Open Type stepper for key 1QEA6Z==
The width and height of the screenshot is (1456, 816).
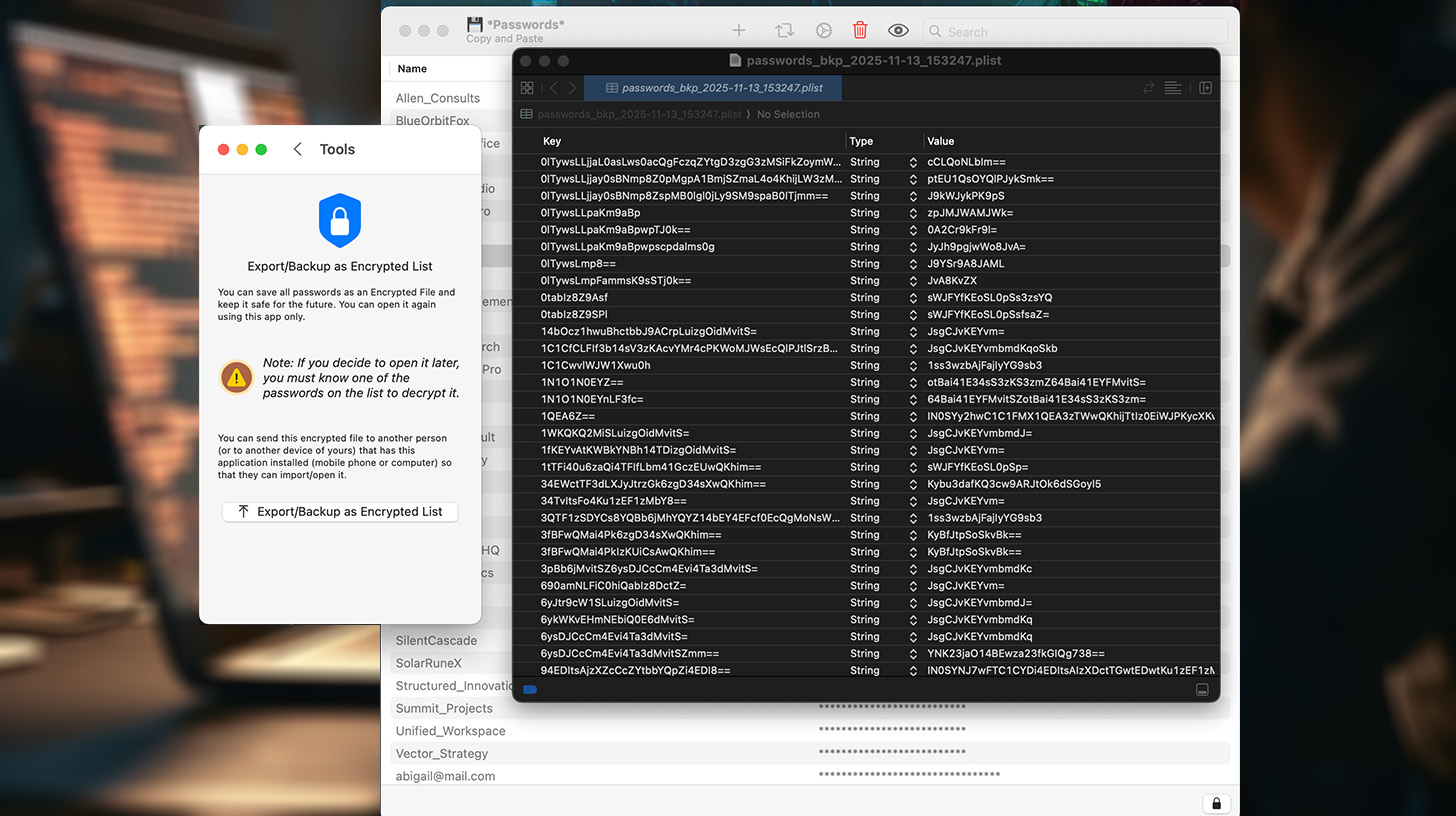[913, 416]
